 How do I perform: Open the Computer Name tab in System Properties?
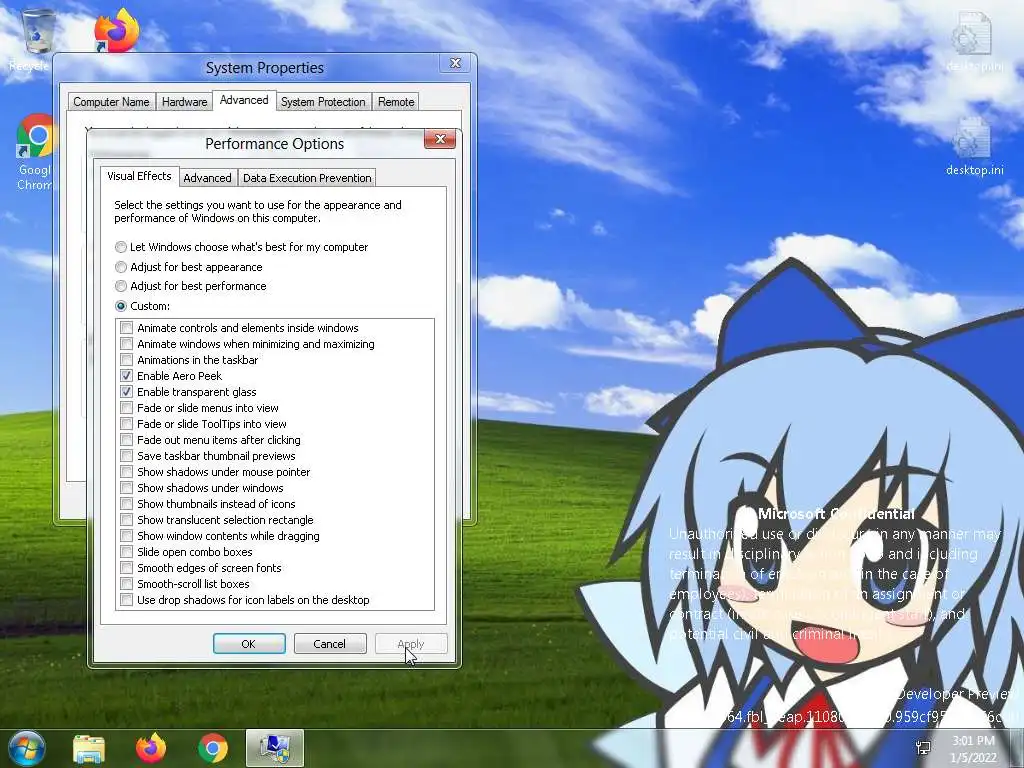click(111, 102)
